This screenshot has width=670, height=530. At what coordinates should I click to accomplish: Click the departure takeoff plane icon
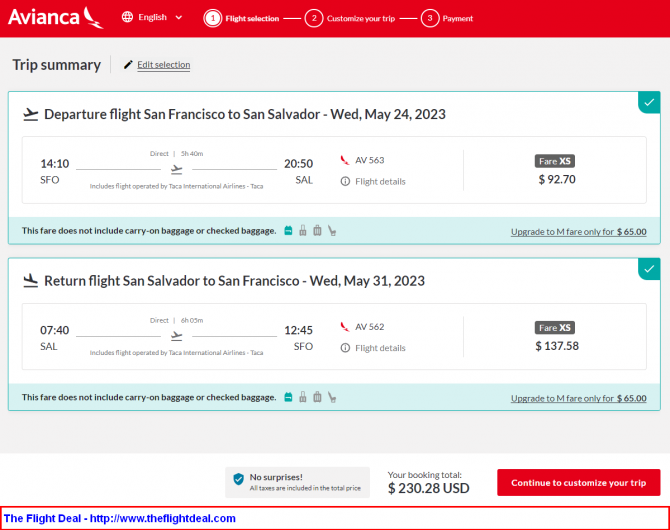click(x=31, y=115)
